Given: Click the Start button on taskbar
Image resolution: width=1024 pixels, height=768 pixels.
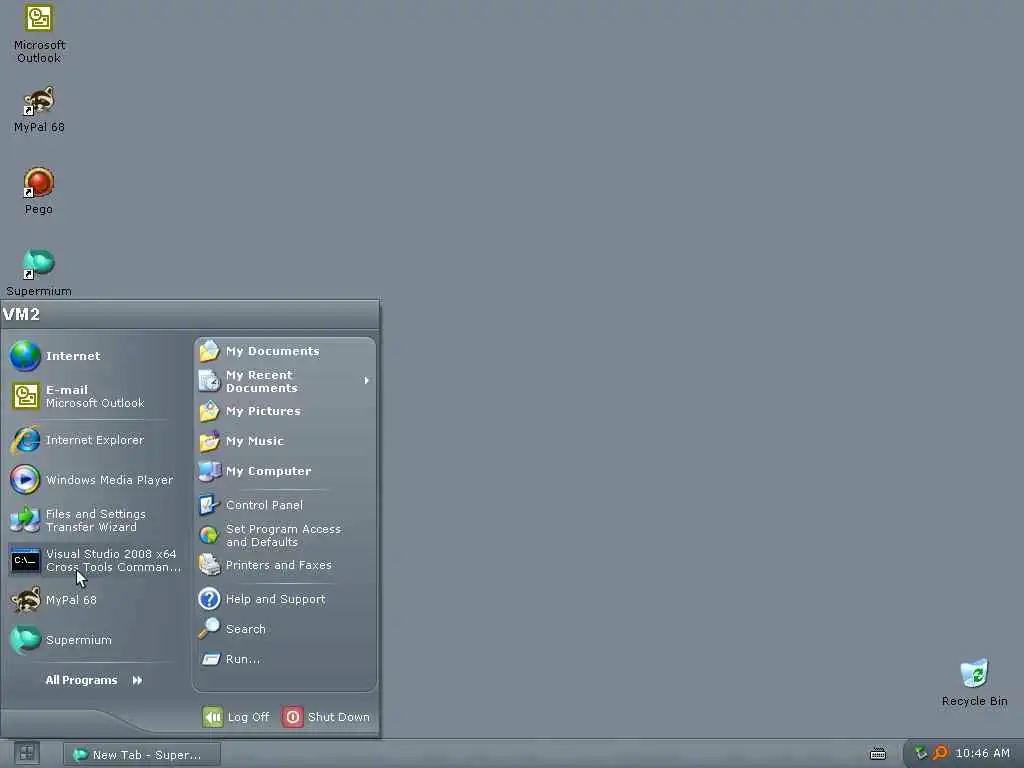Looking at the screenshot, I should pyautogui.click(x=27, y=754).
